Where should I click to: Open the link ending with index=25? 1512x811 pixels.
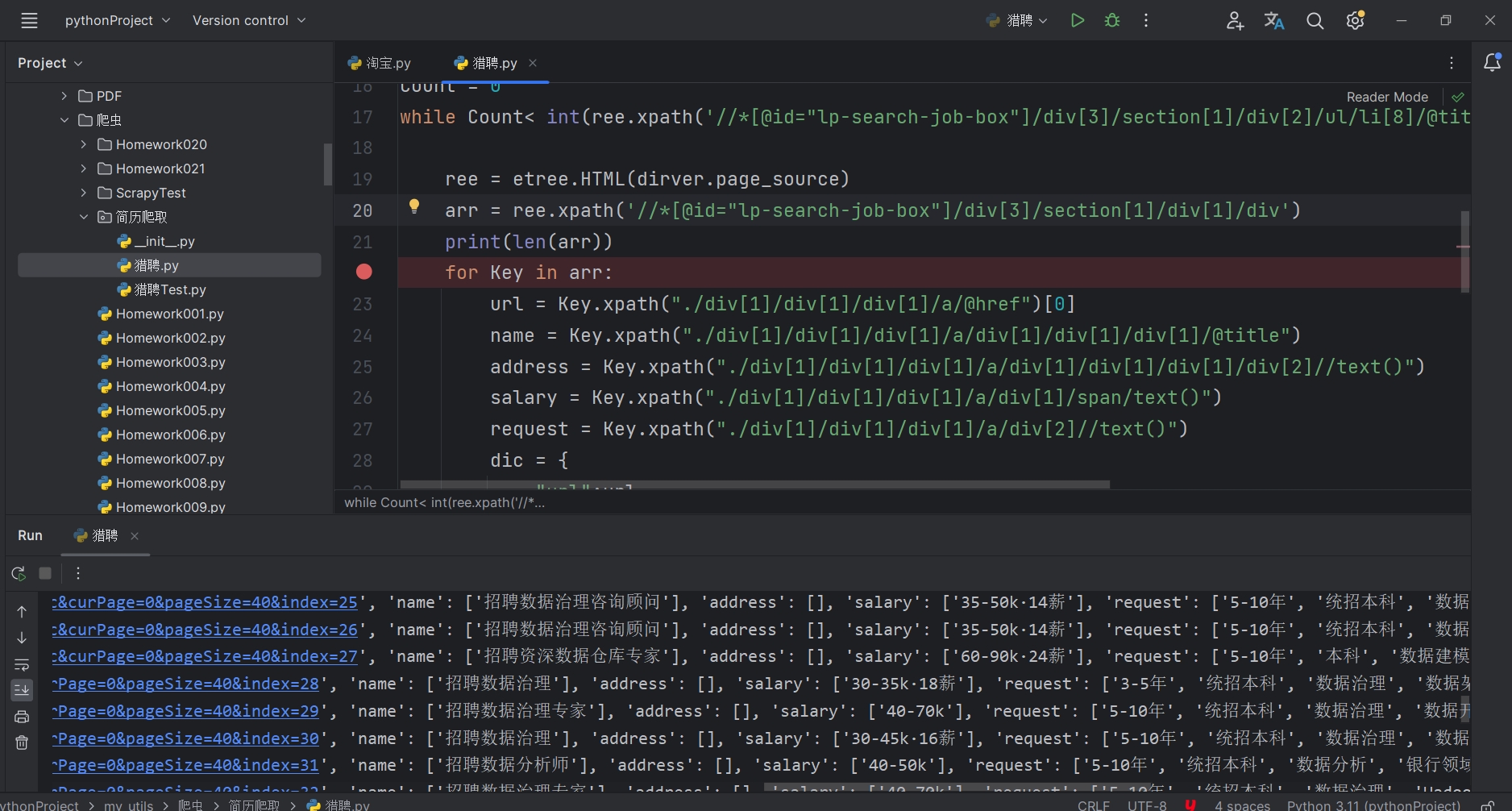click(x=205, y=602)
